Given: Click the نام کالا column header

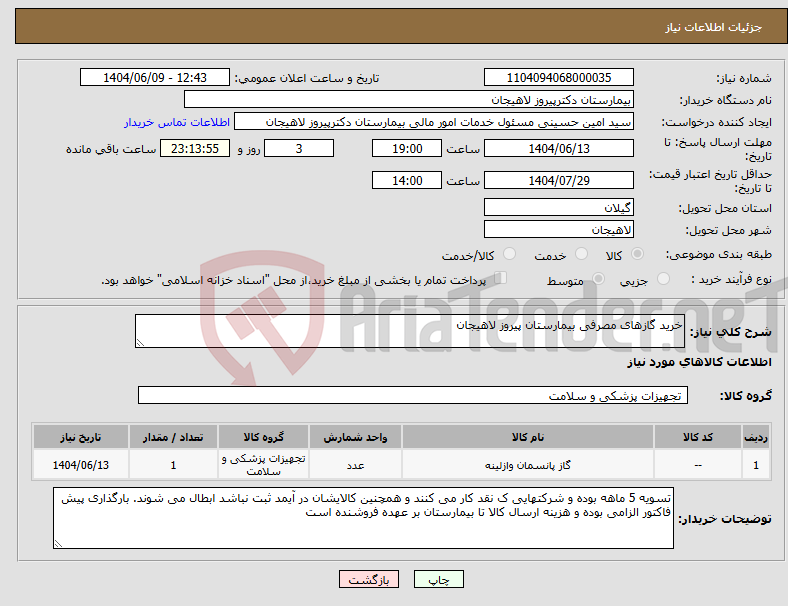Looking at the screenshot, I should coord(528,437).
